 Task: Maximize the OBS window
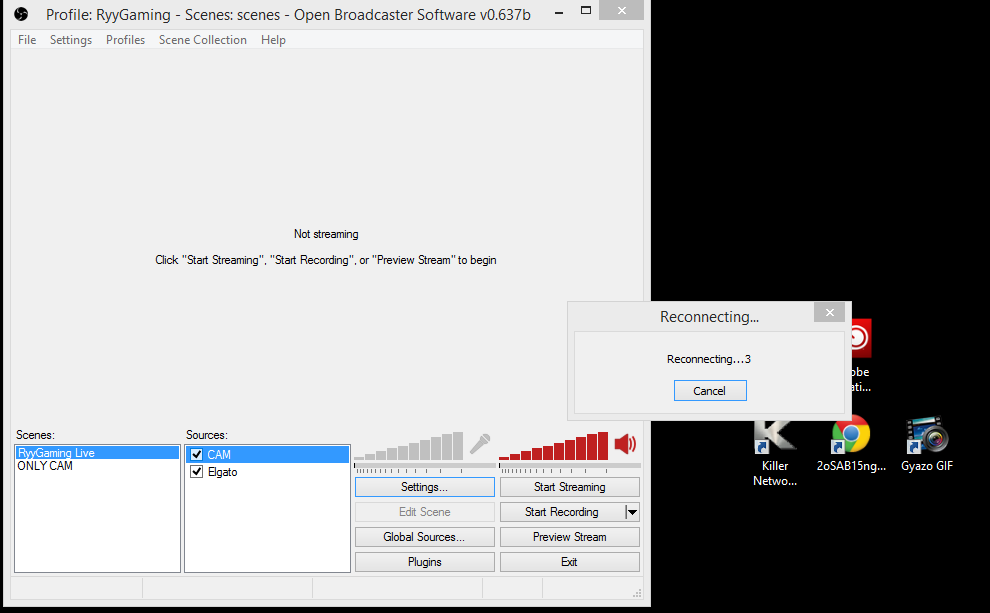pyautogui.click(x=586, y=11)
